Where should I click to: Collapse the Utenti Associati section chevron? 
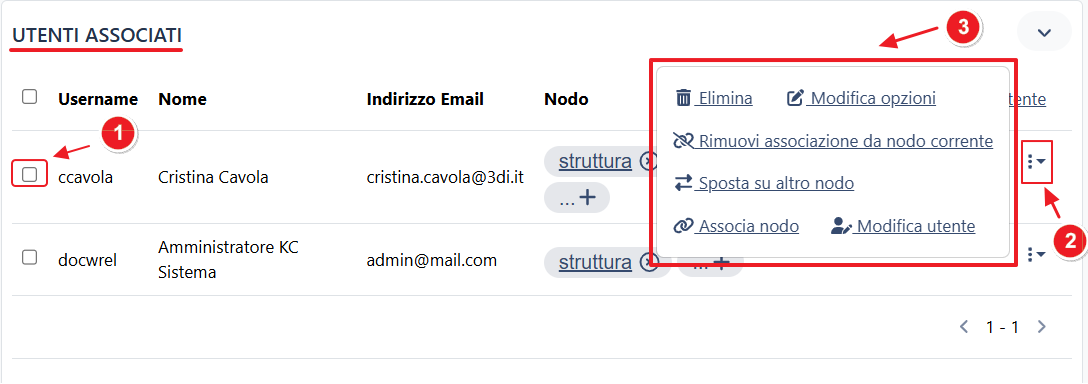point(1044,33)
